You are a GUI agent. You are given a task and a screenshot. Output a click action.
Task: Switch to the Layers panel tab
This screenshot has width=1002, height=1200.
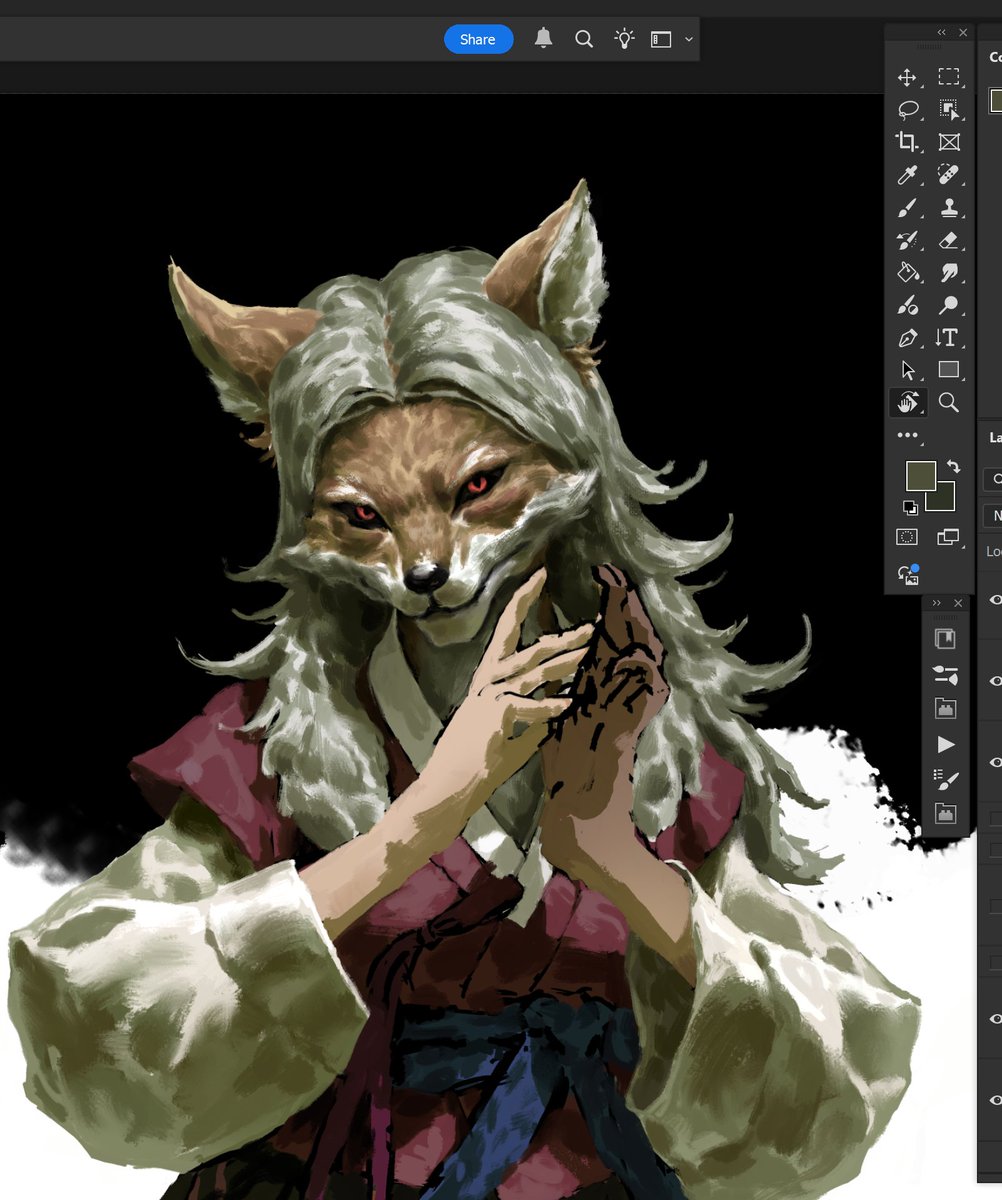(x=995, y=438)
